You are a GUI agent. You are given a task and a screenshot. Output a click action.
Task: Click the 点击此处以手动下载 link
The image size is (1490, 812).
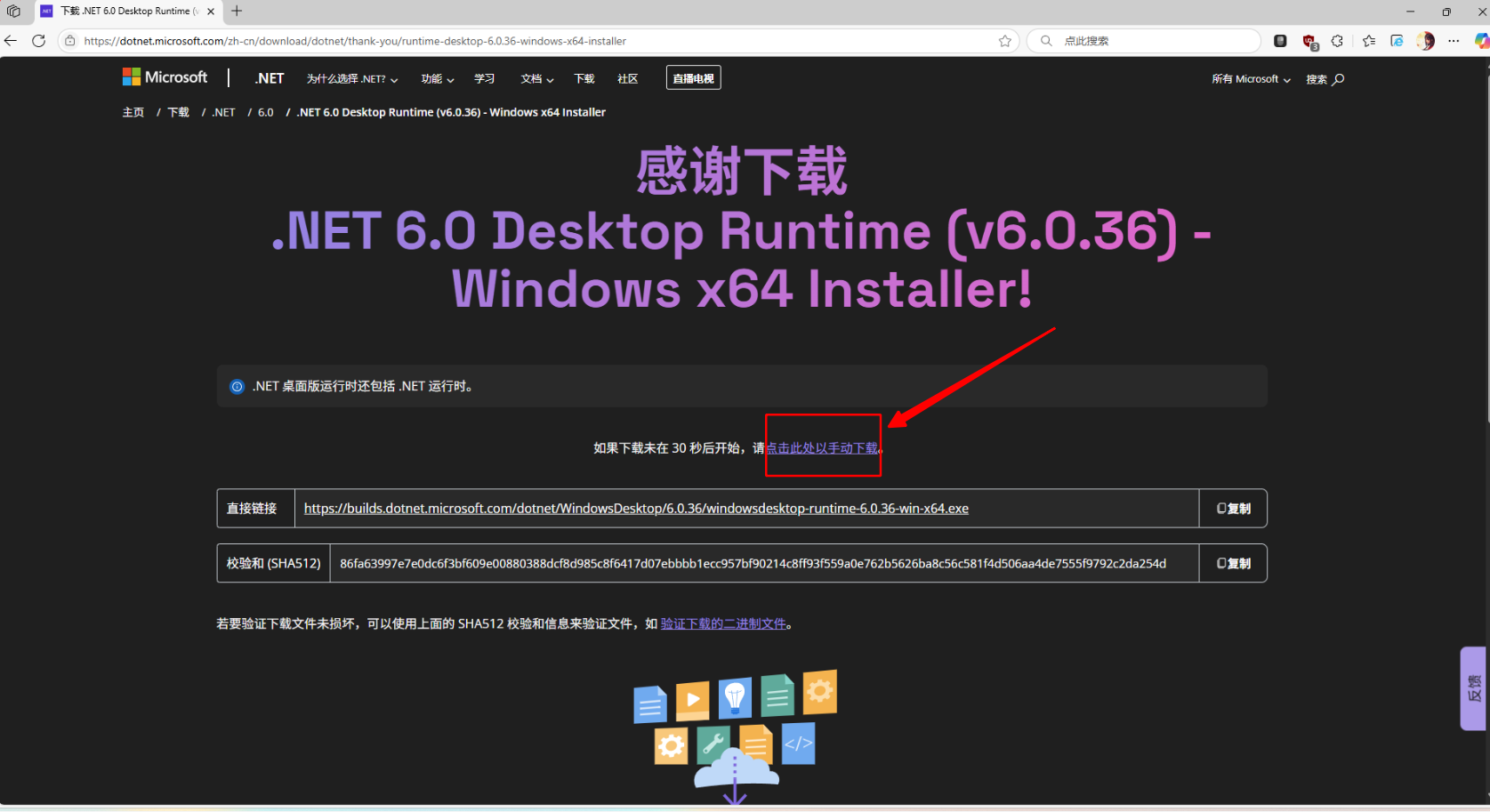(822, 448)
